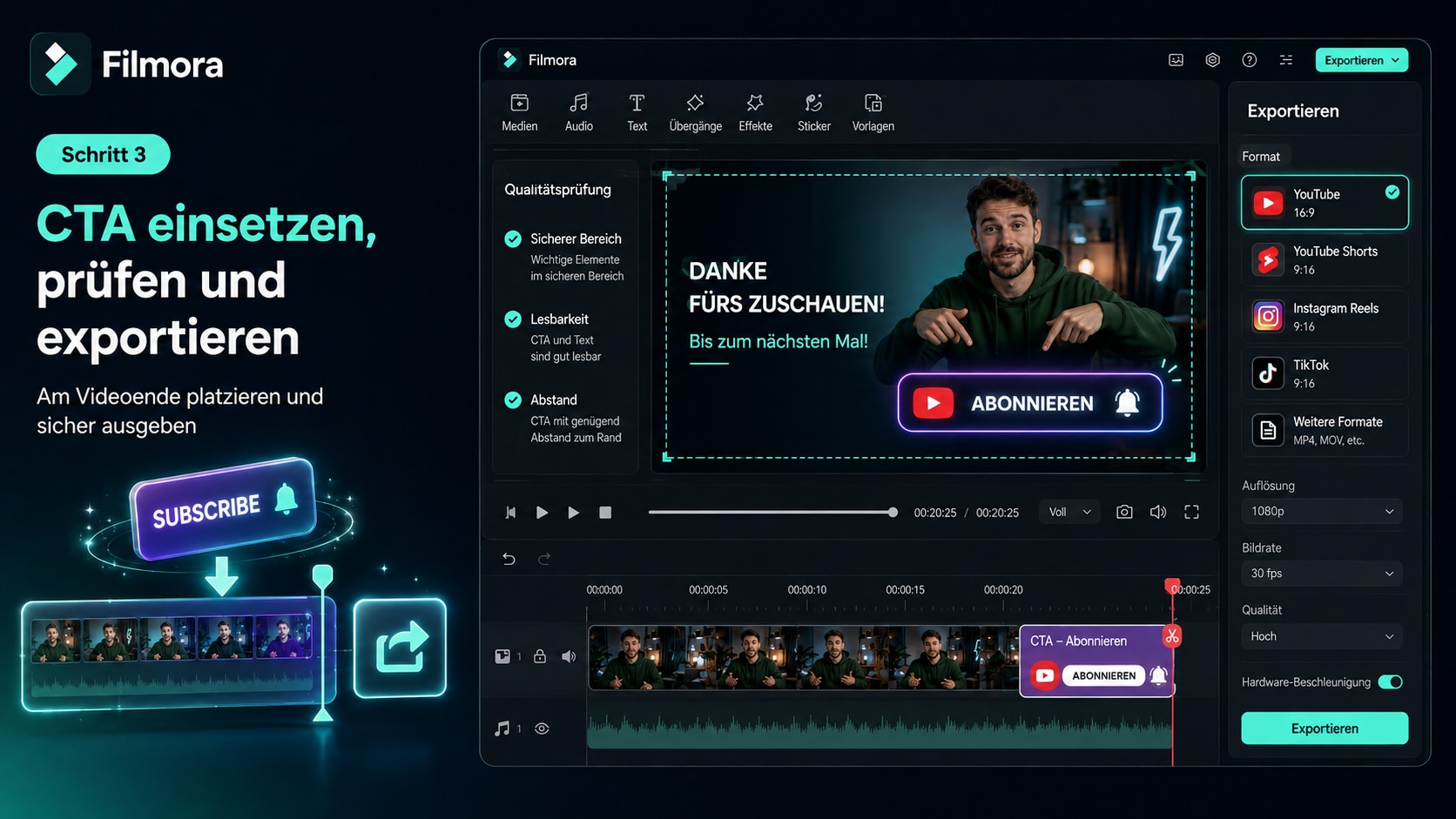Take a snapshot with camera icon
Image resolution: width=1456 pixels, height=819 pixels.
1124,512
